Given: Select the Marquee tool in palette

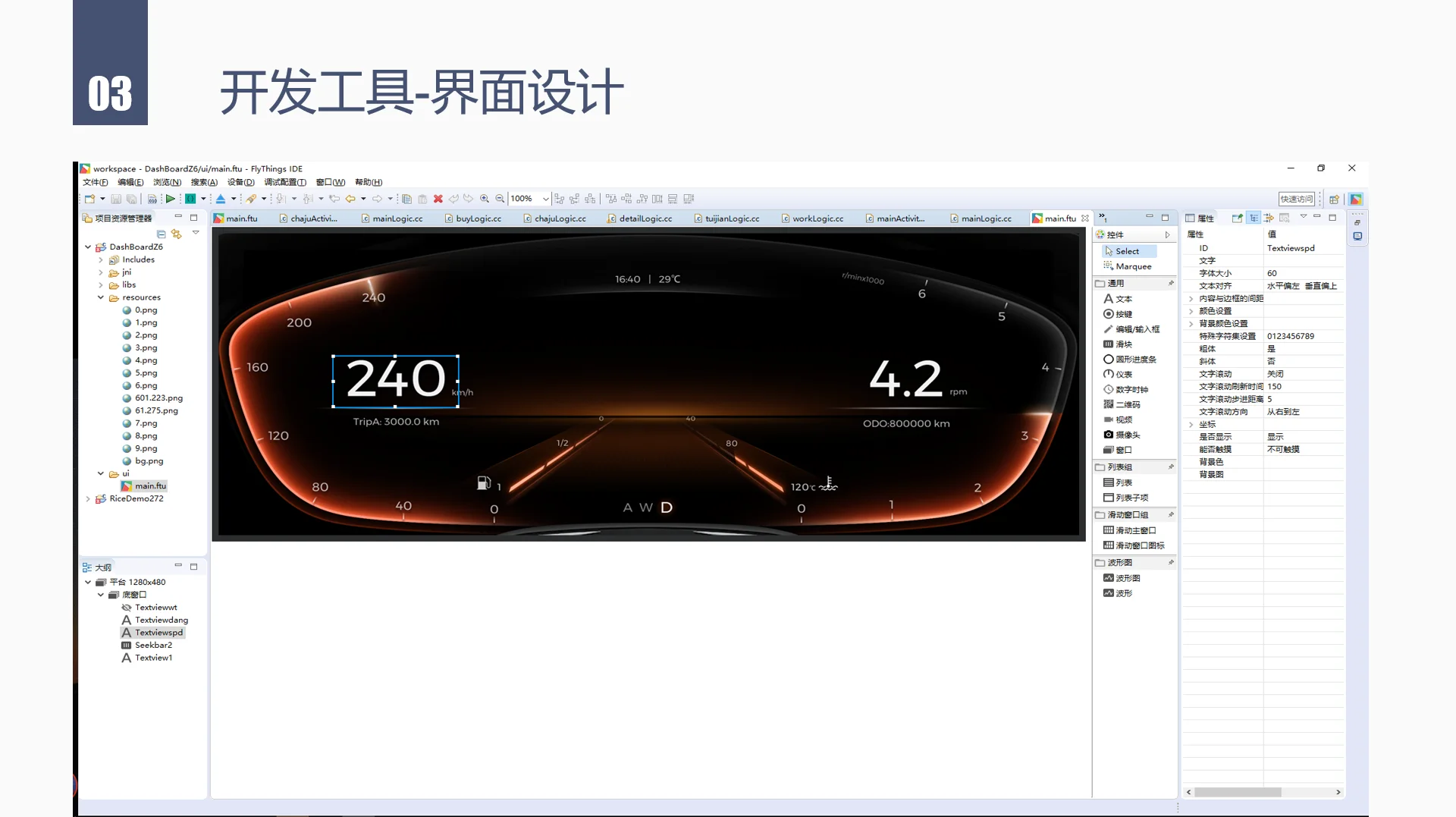Looking at the screenshot, I should coord(1129,266).
